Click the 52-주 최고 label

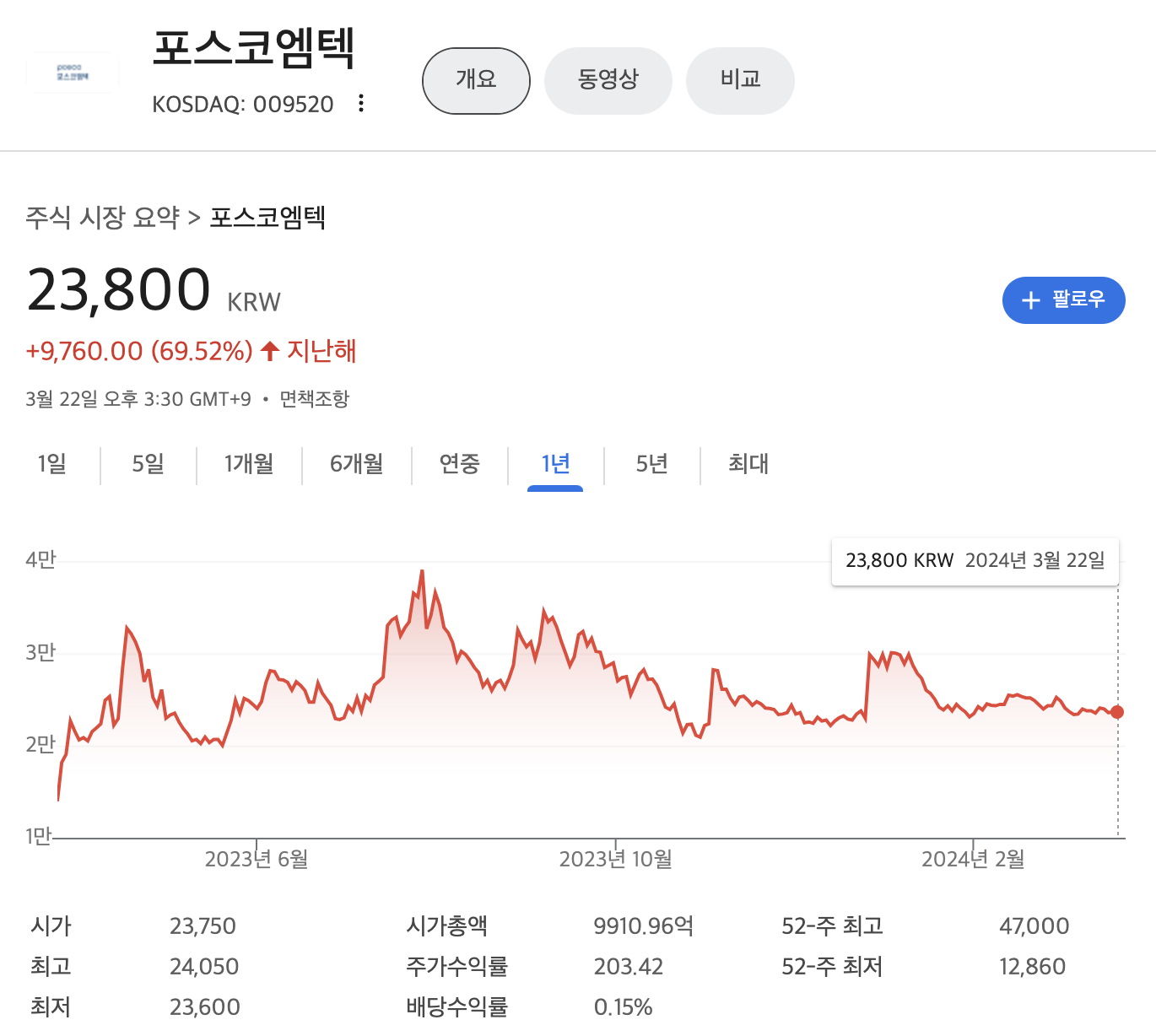point(832,926)
